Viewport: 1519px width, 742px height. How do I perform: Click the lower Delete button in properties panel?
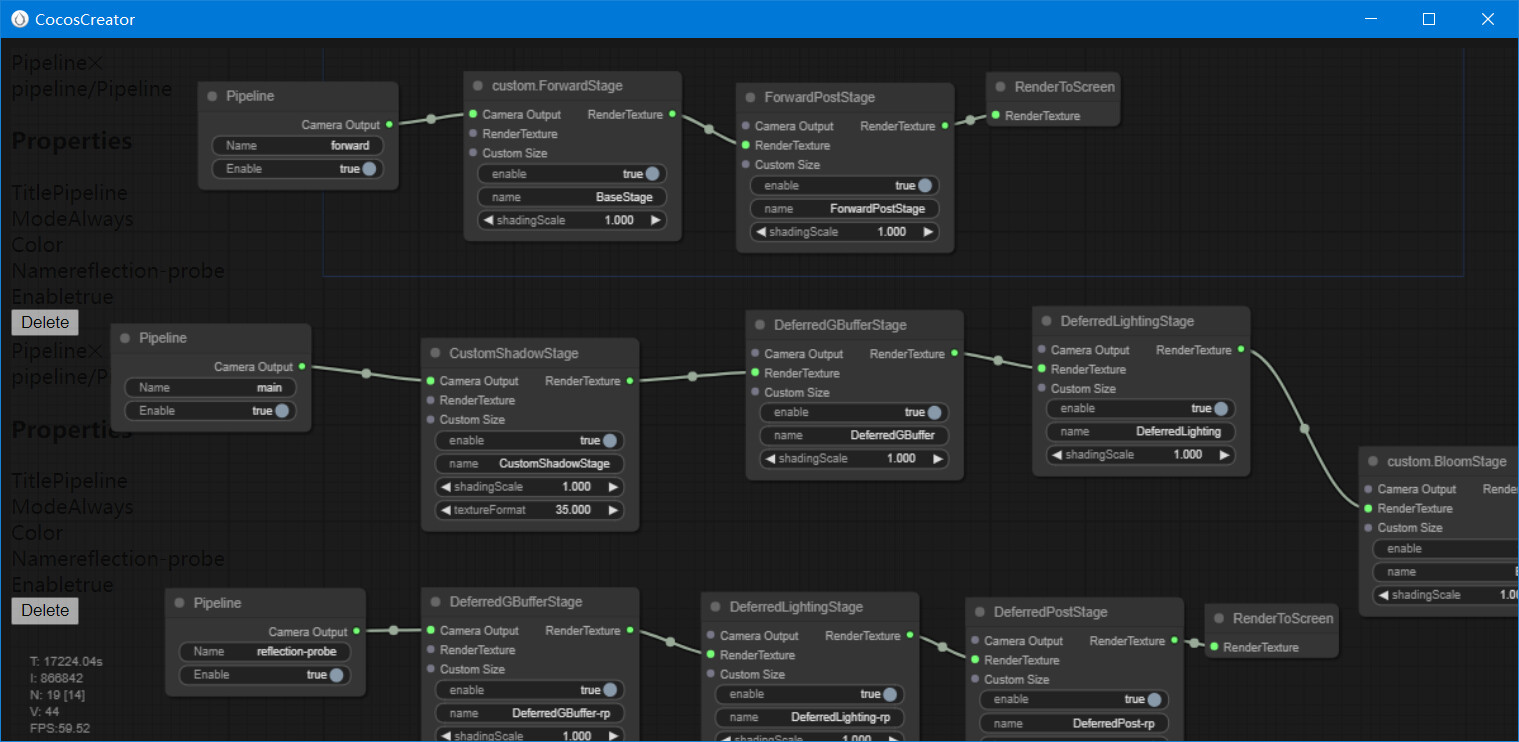(x=45, y=610)
